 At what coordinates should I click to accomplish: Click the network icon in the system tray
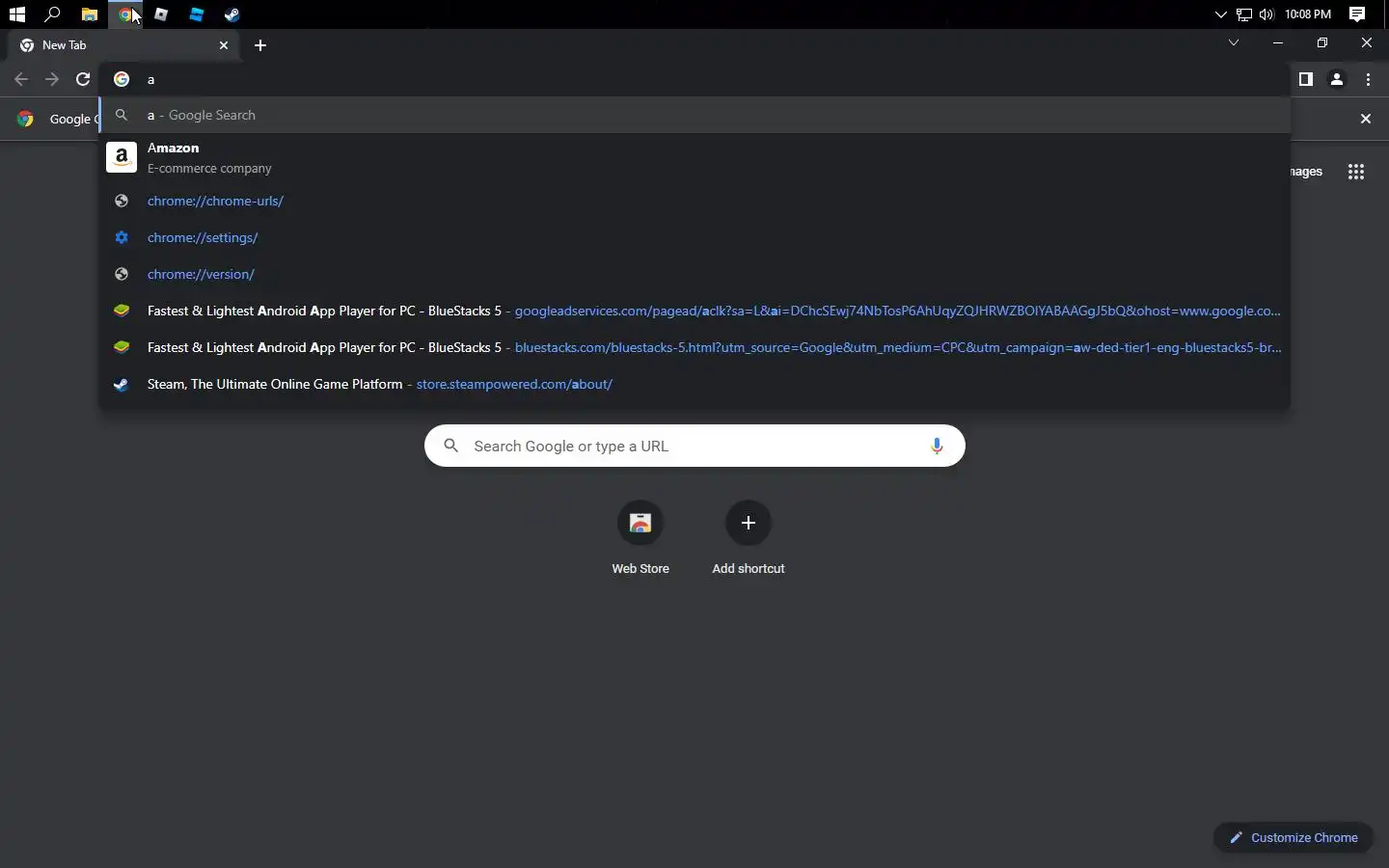pyautogui.click(x=1244, y=14)
